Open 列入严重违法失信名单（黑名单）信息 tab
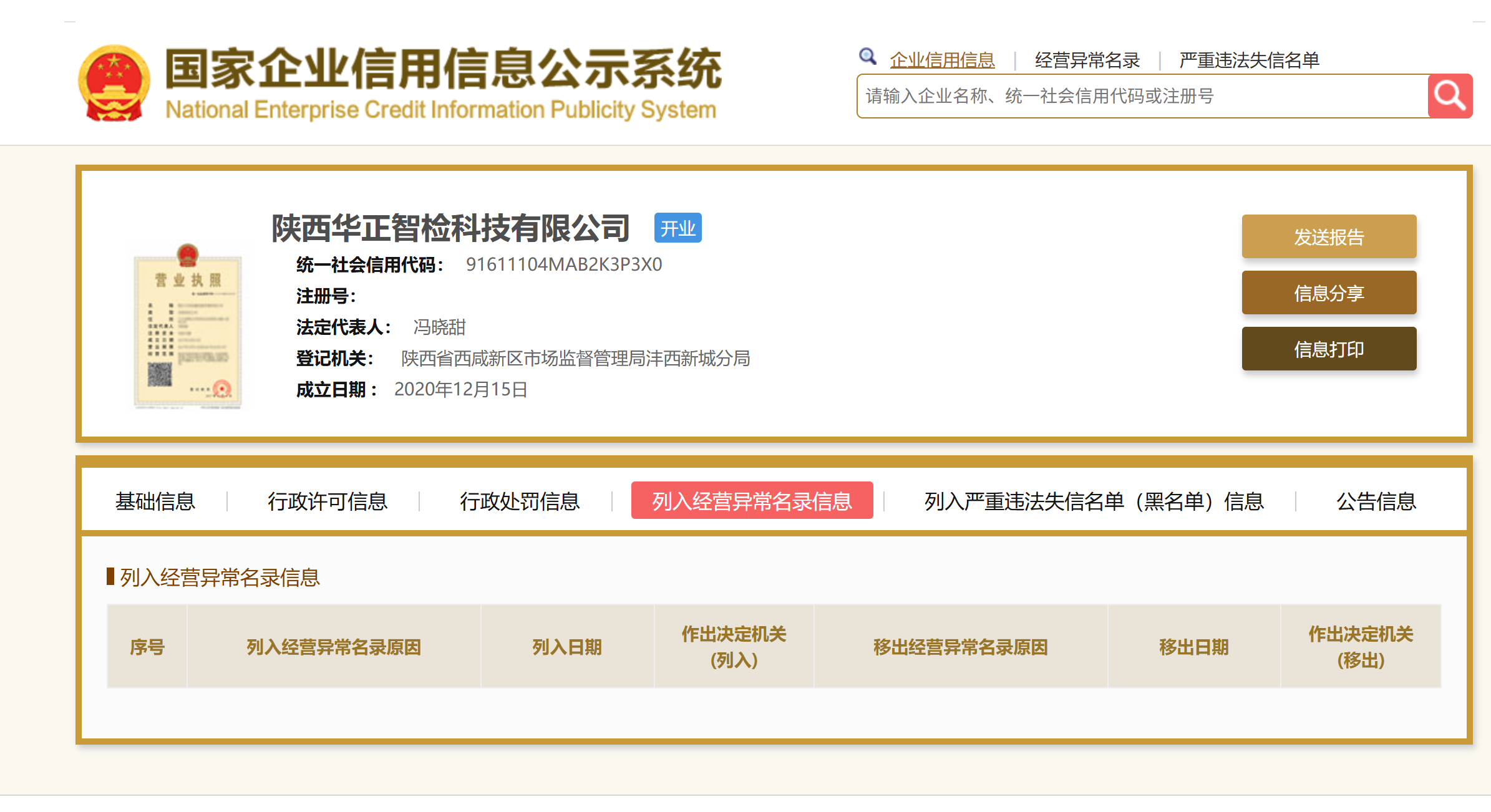Screen dimensions: 1491x812 pyautogui.click(x=1094, y=501)
